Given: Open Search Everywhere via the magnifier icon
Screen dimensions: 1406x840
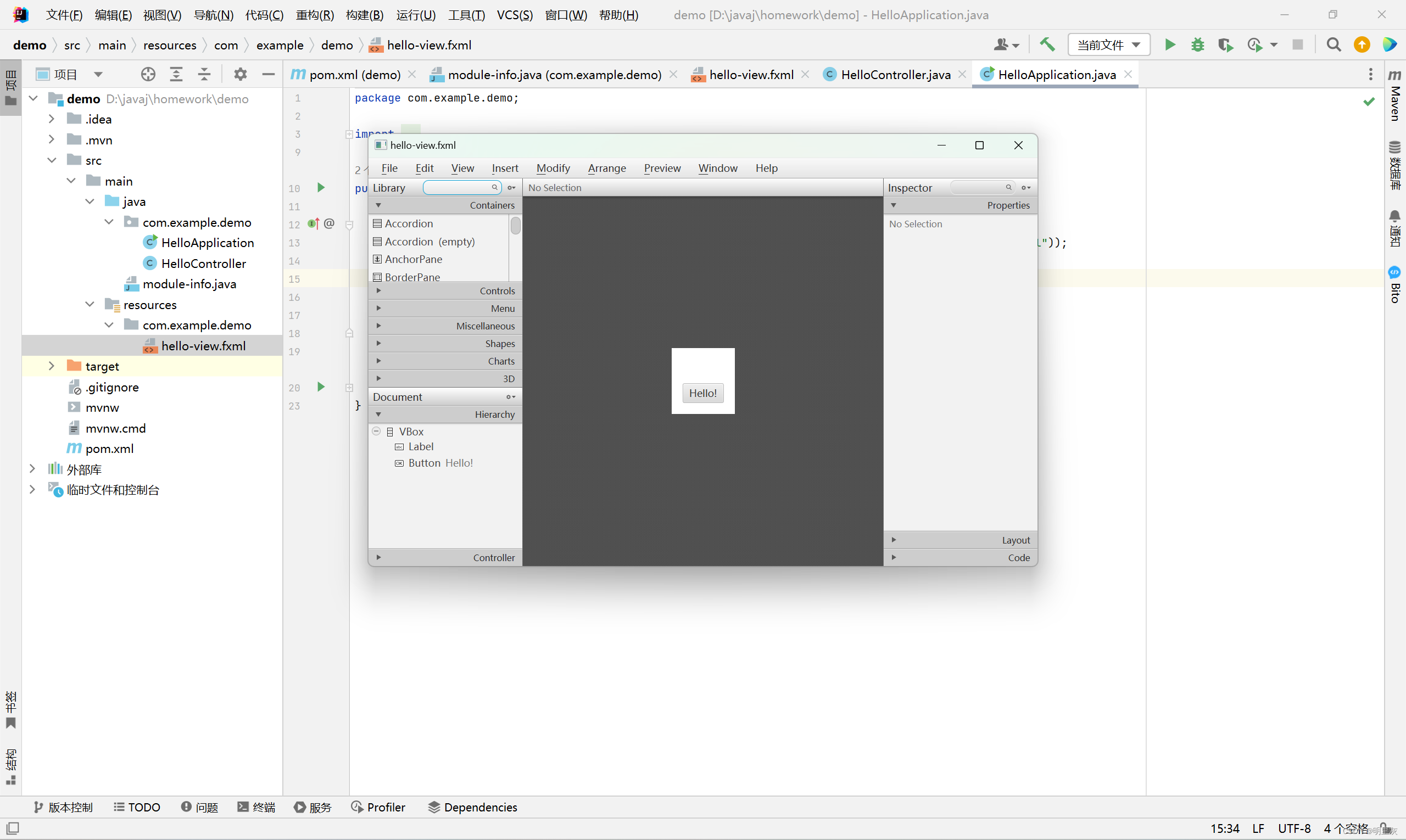Looking at the screenshot, I should (x=1334, y=44).
